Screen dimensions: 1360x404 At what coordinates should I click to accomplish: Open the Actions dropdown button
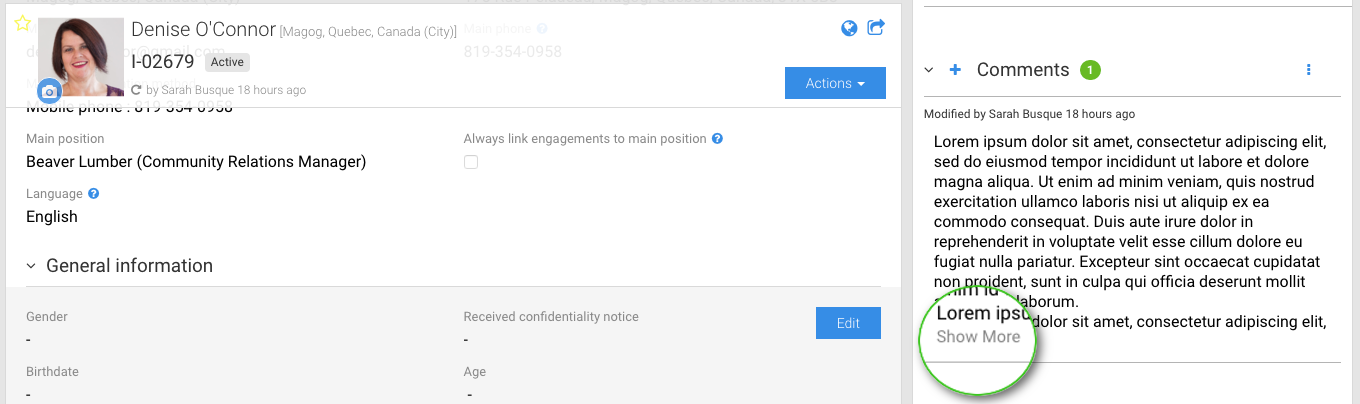click(835, 83)
